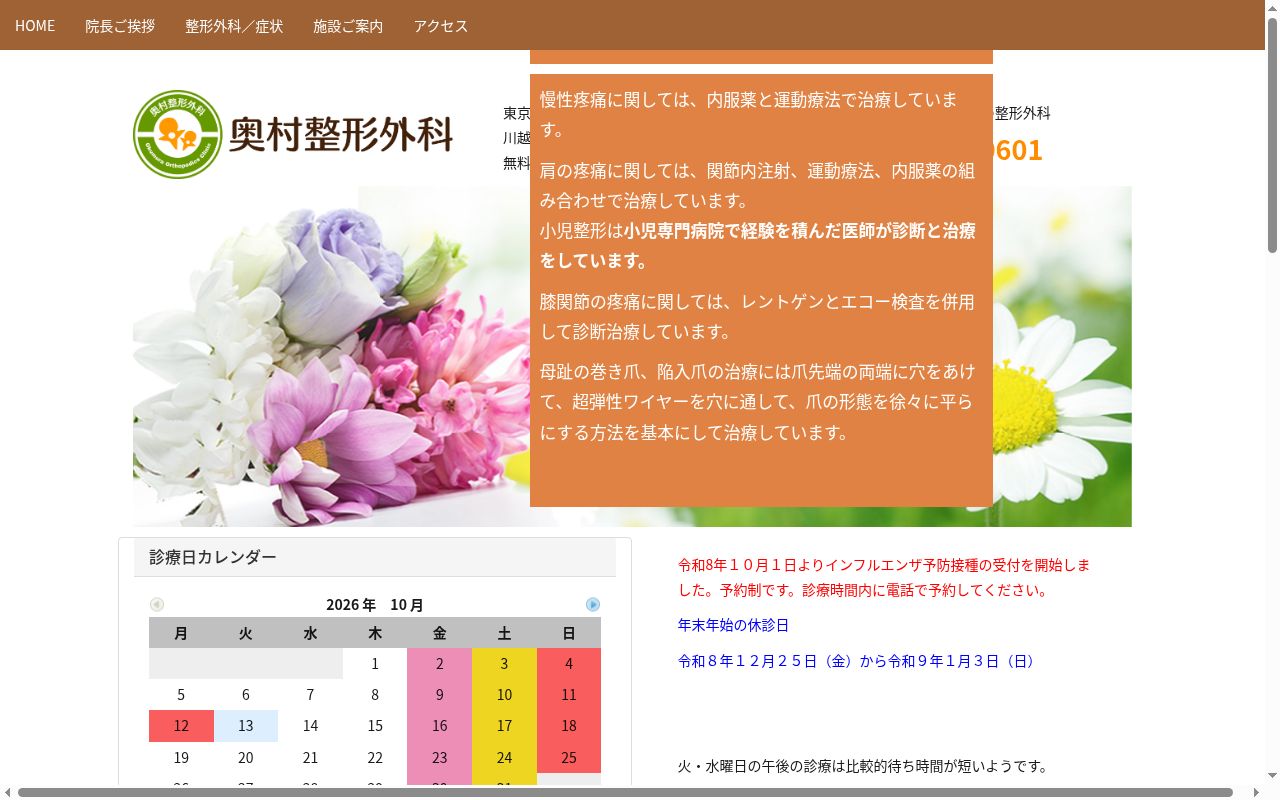Click calendar date 22

point(375,757)
